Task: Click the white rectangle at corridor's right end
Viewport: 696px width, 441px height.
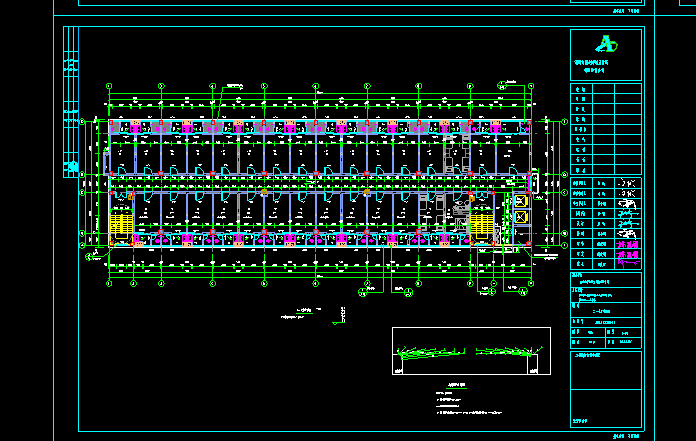Action: [x=534, y=184]
